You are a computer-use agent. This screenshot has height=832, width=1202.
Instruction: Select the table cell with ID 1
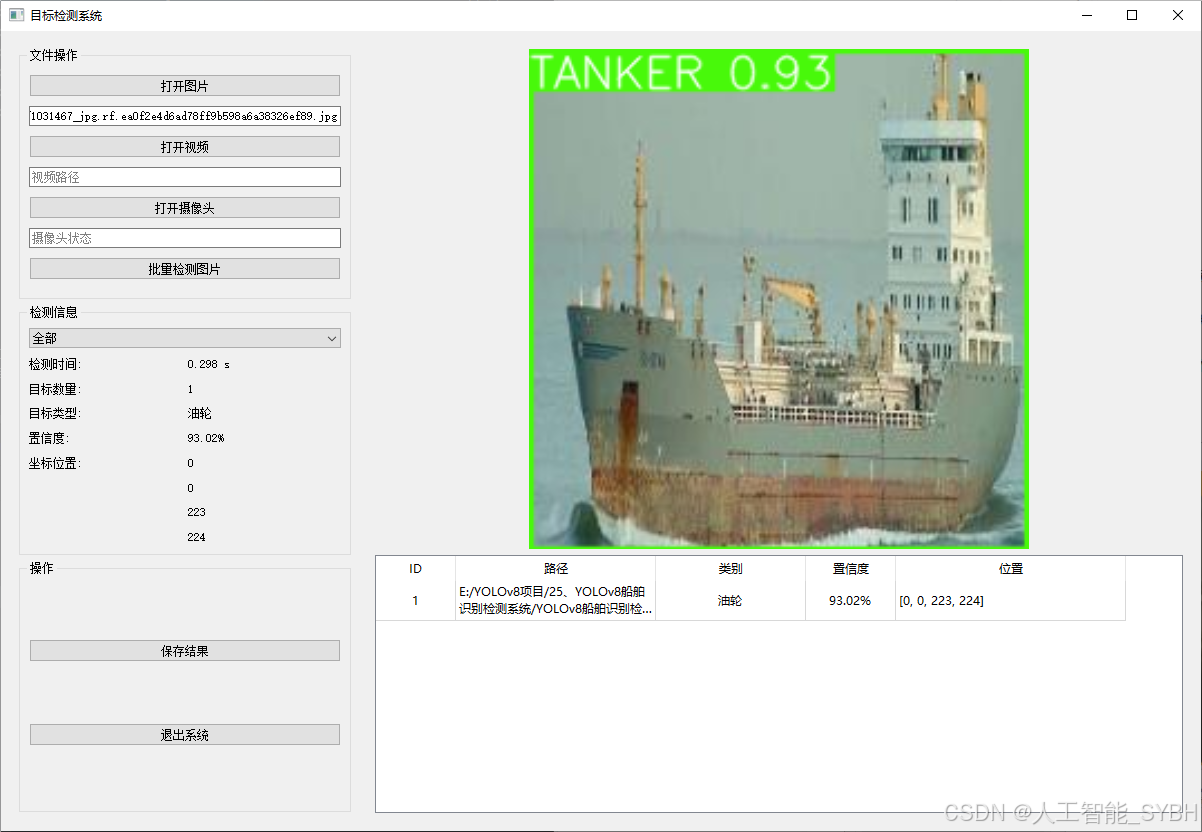coord(416,601)
